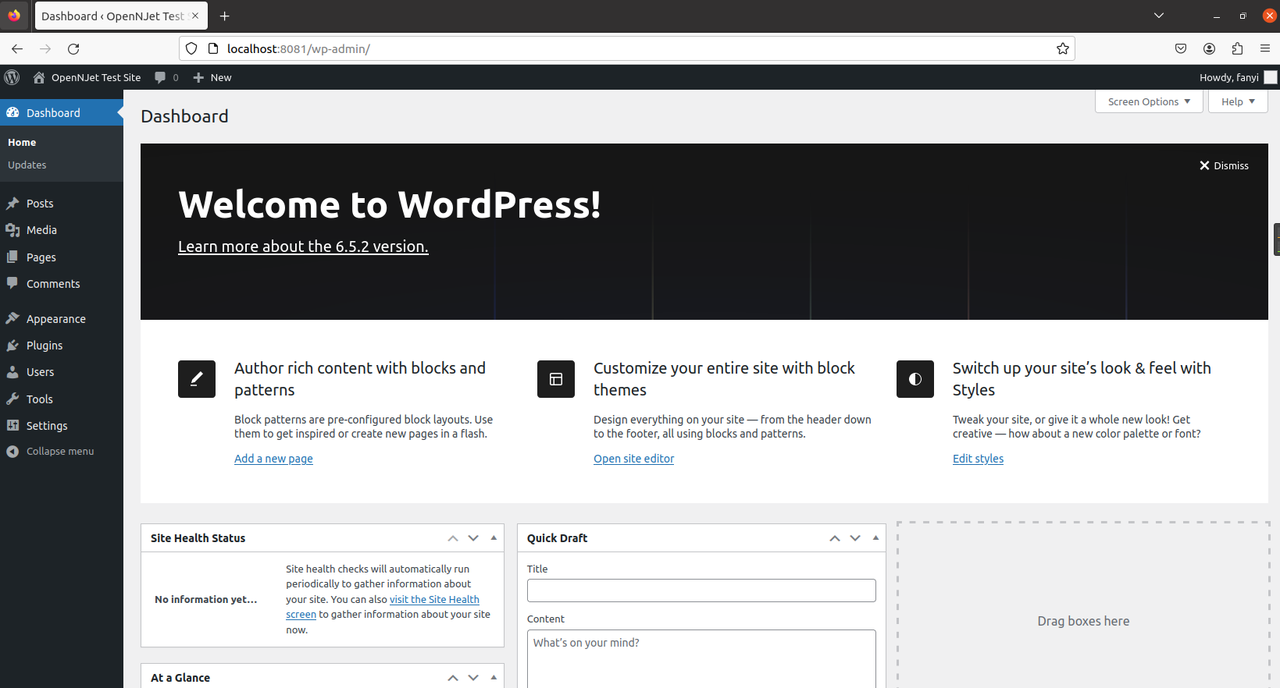Move Quick Draft box up
1280x688 pixels.
coord(834,538)
